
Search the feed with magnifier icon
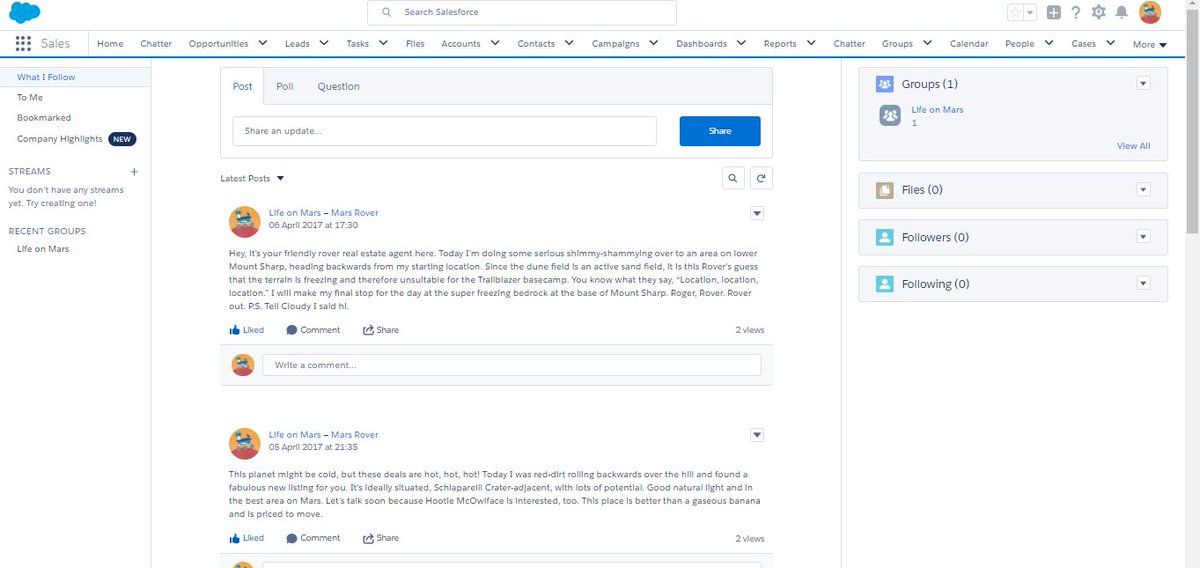[734, 178]
